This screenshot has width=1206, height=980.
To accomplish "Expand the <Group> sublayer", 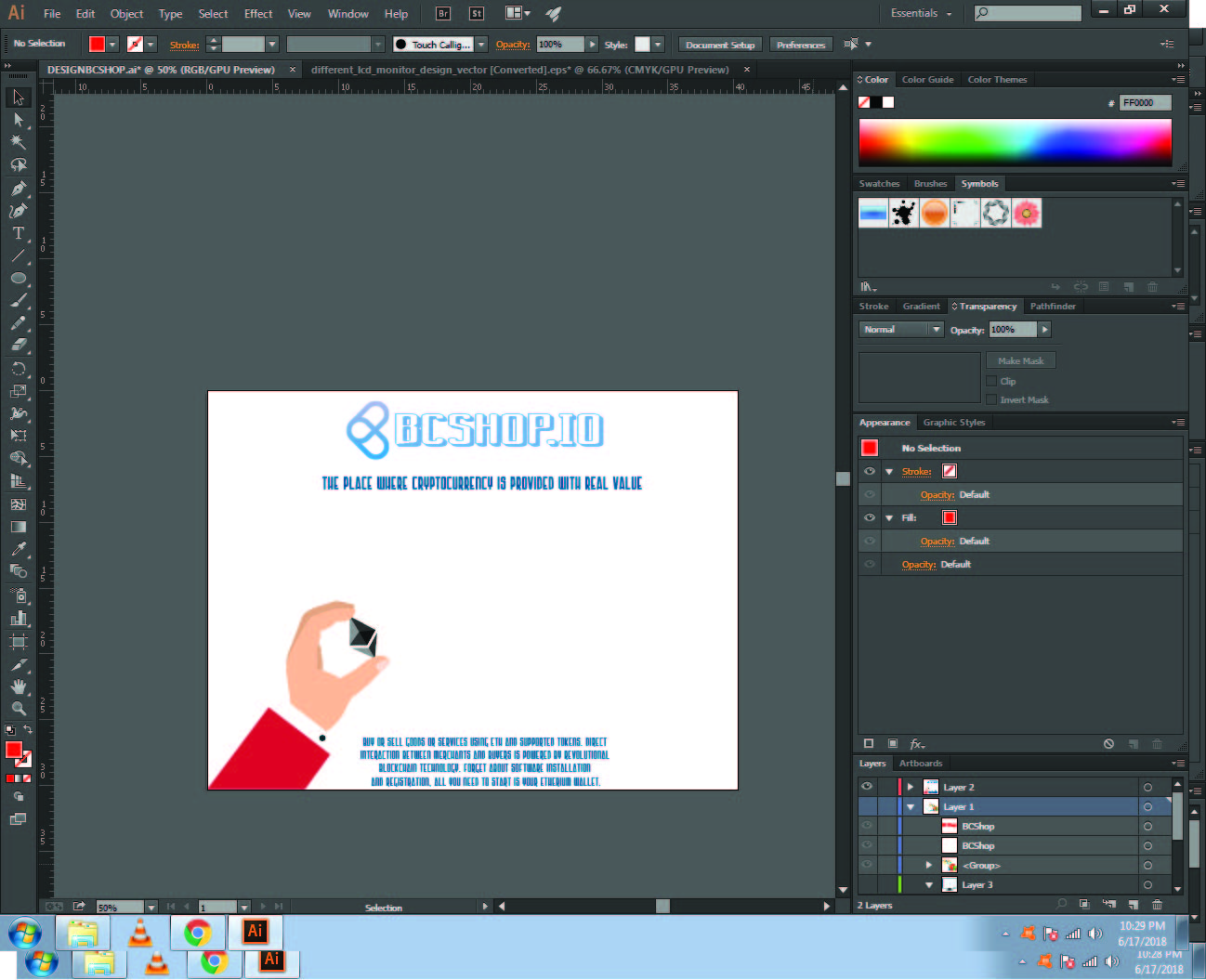I will [928, 865].
